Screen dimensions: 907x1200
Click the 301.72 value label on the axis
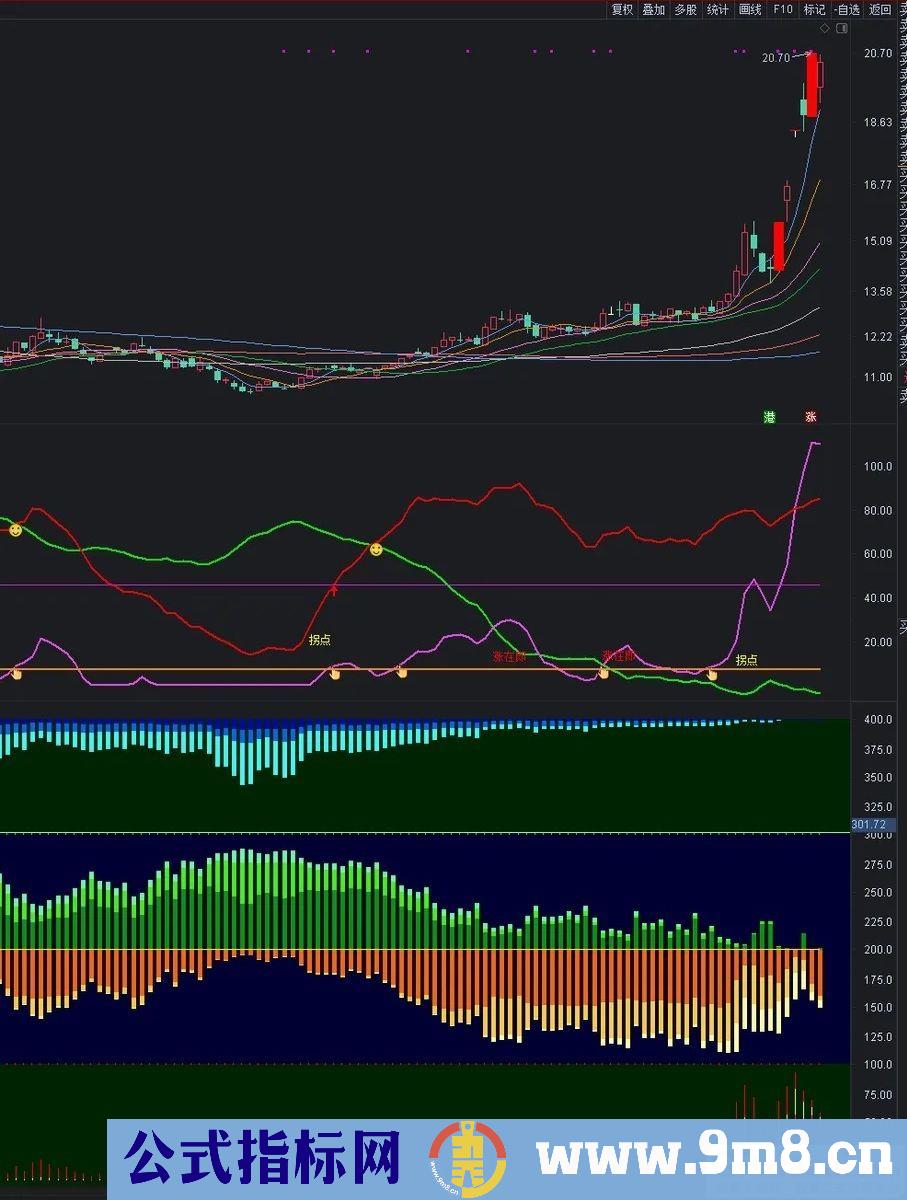tap(866, 825)
